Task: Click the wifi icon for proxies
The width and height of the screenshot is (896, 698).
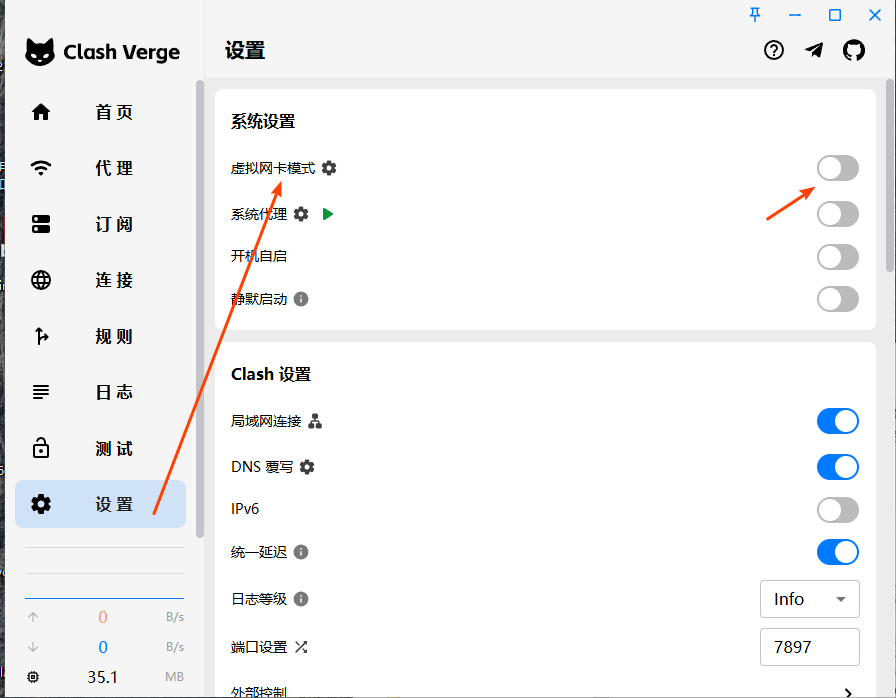Action: pos(41,168)
